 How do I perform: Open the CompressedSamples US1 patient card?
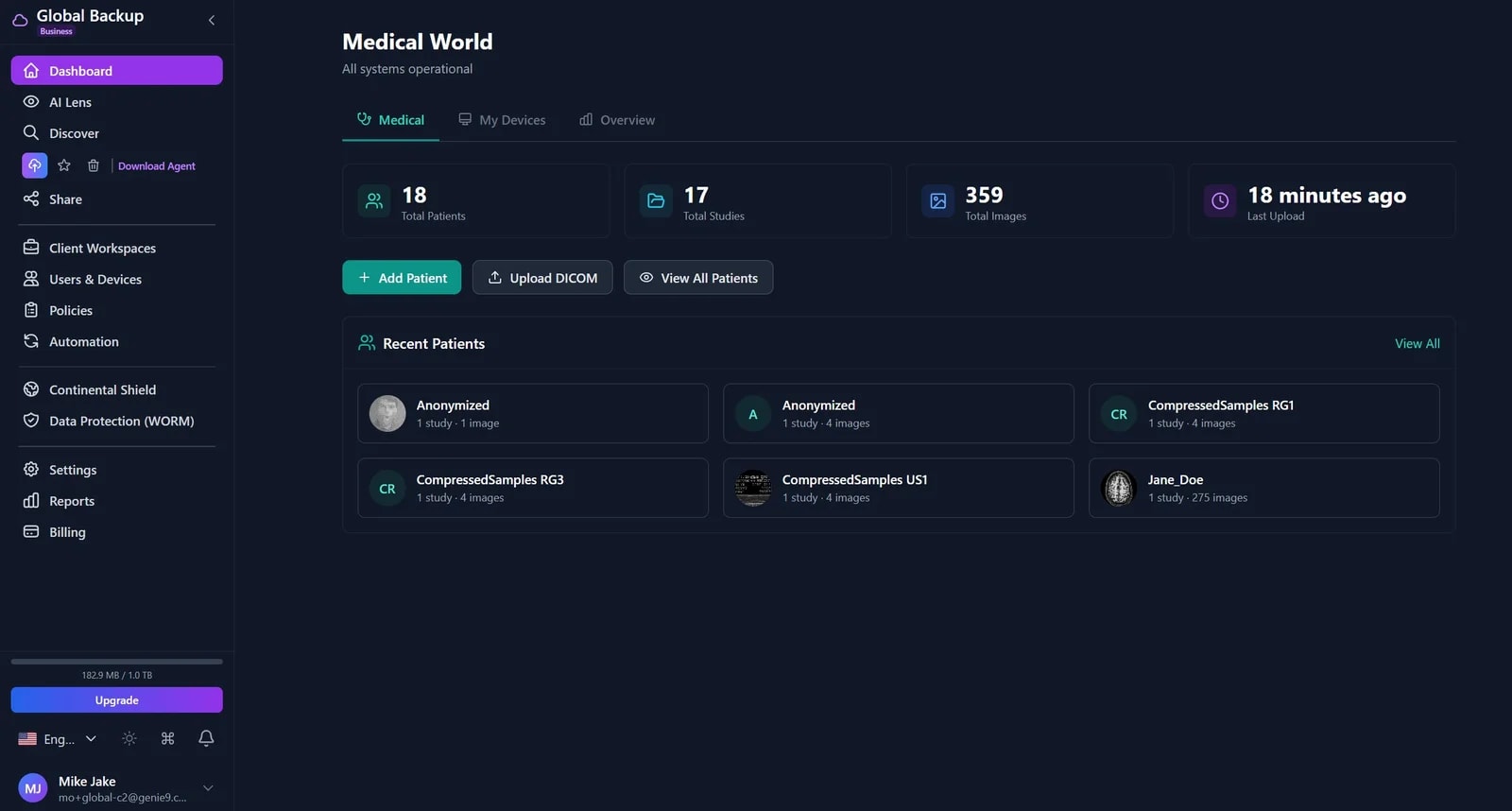[x=899, y=488]
